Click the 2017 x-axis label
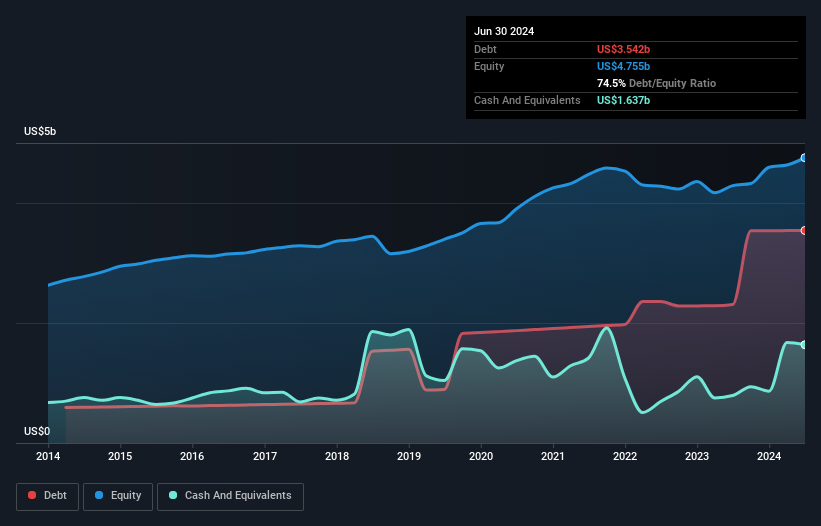This screenshot has height=526, width=821. coord(265,456)
